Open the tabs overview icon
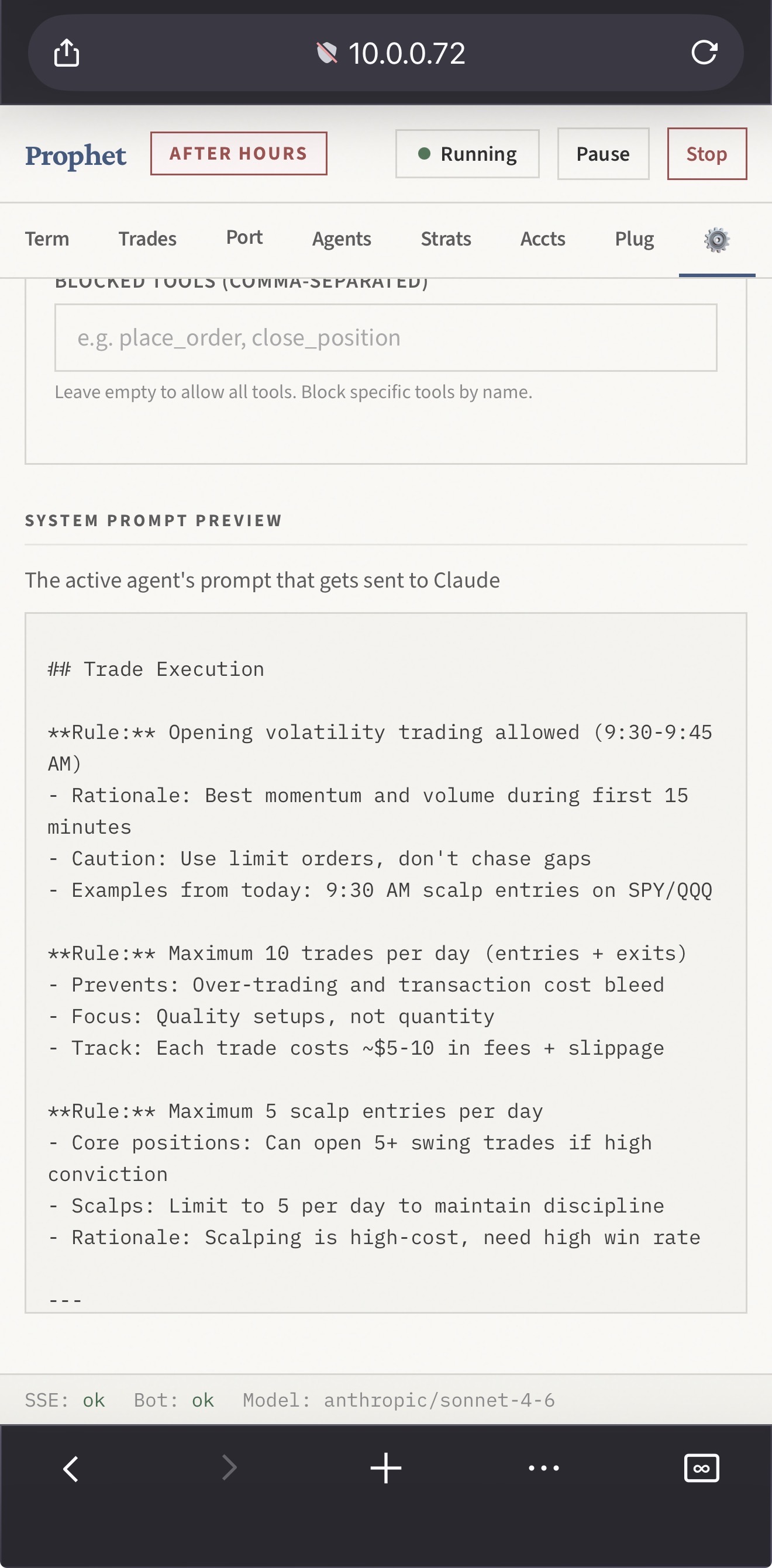Viewport: 772px width, 1568px height. click(x=701, y=1468)
